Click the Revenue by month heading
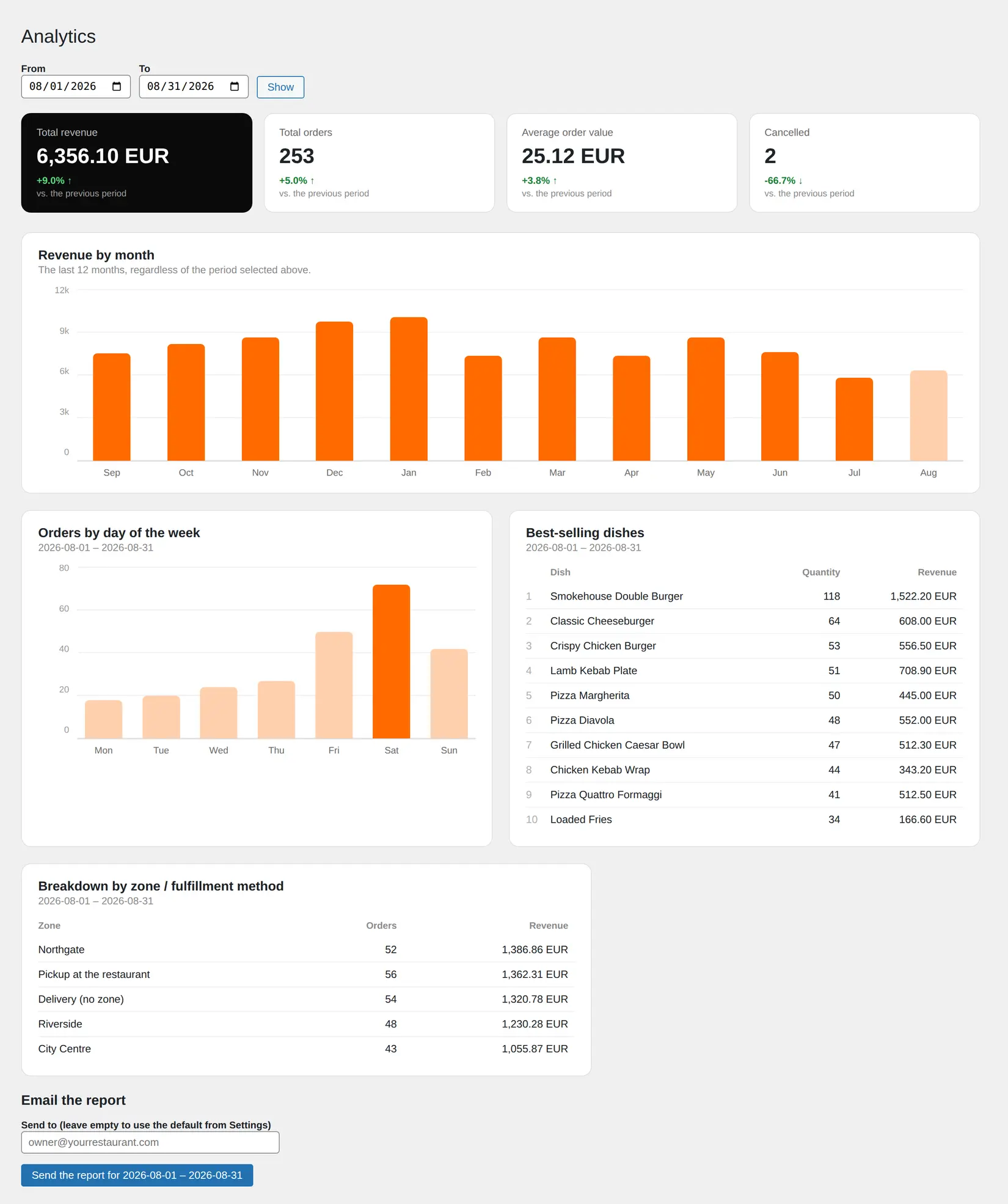This screenshot has height=1204, width=1008. pos(96,255)
